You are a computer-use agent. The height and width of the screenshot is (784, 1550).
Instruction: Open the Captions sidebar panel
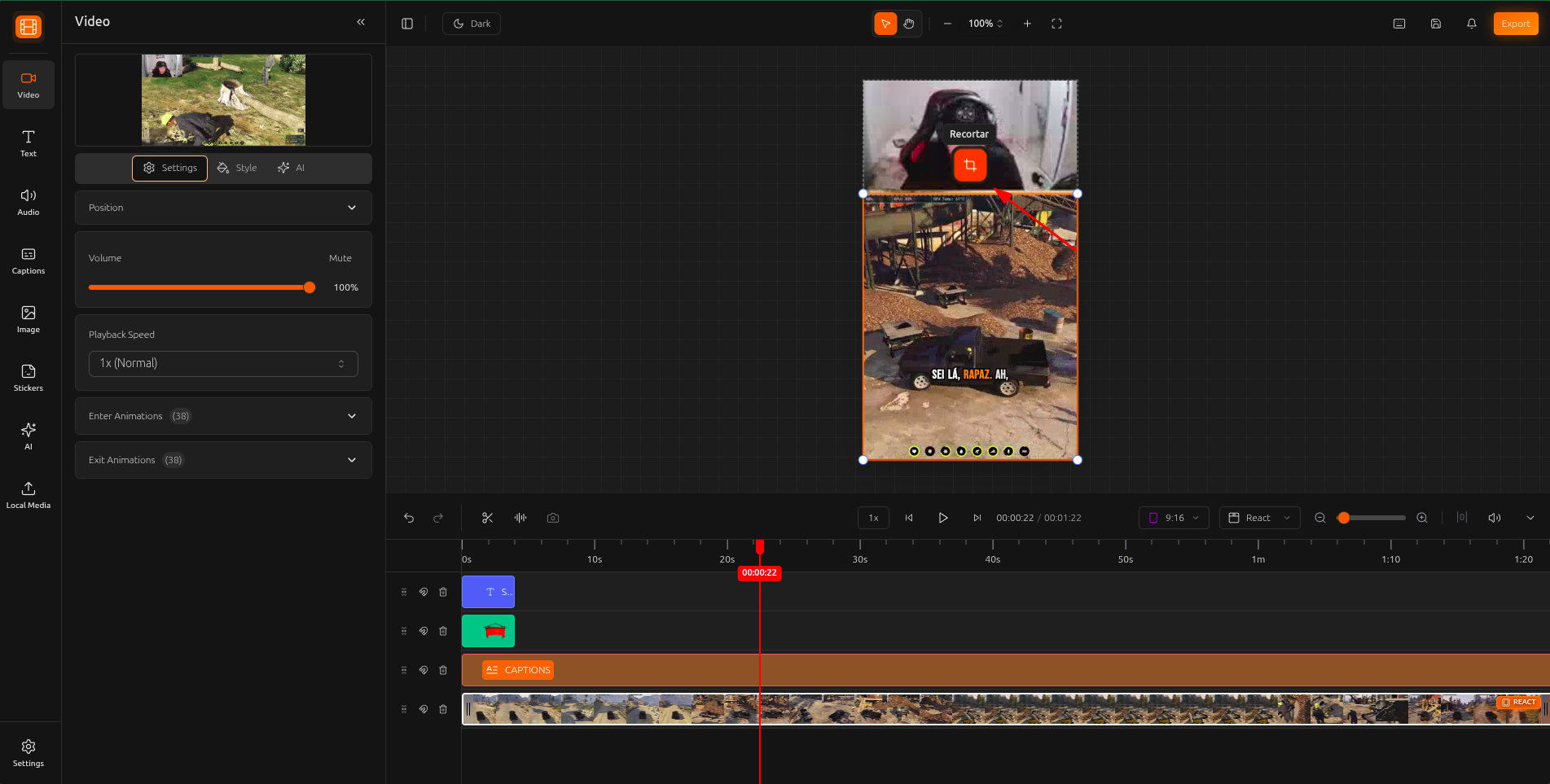(x=29, y=261)
